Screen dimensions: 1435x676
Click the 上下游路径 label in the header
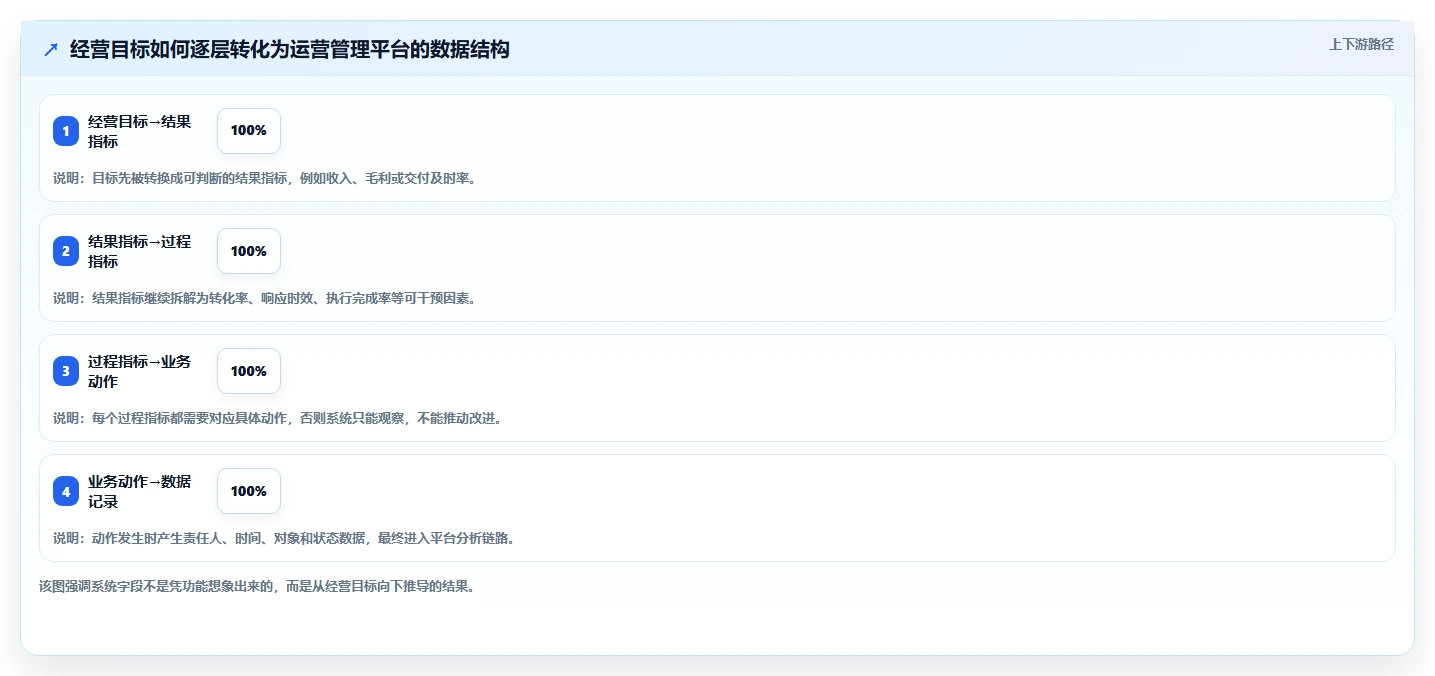click(1361, 44)
